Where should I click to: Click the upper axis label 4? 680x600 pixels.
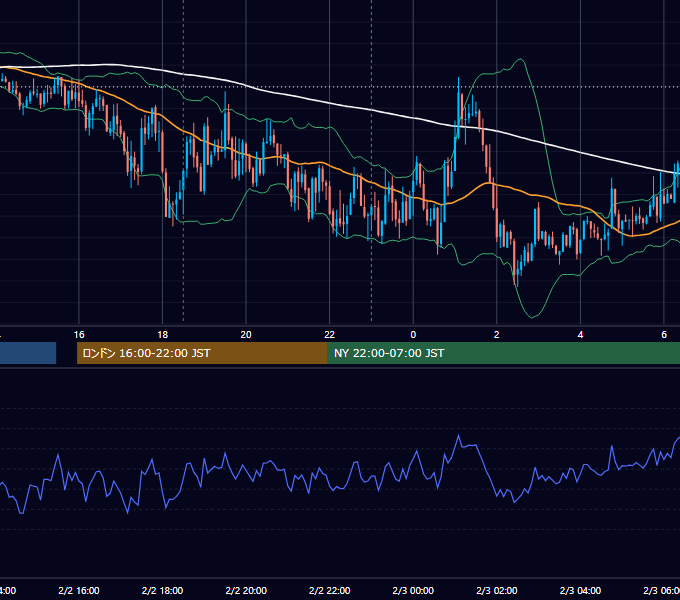[580, 335]
